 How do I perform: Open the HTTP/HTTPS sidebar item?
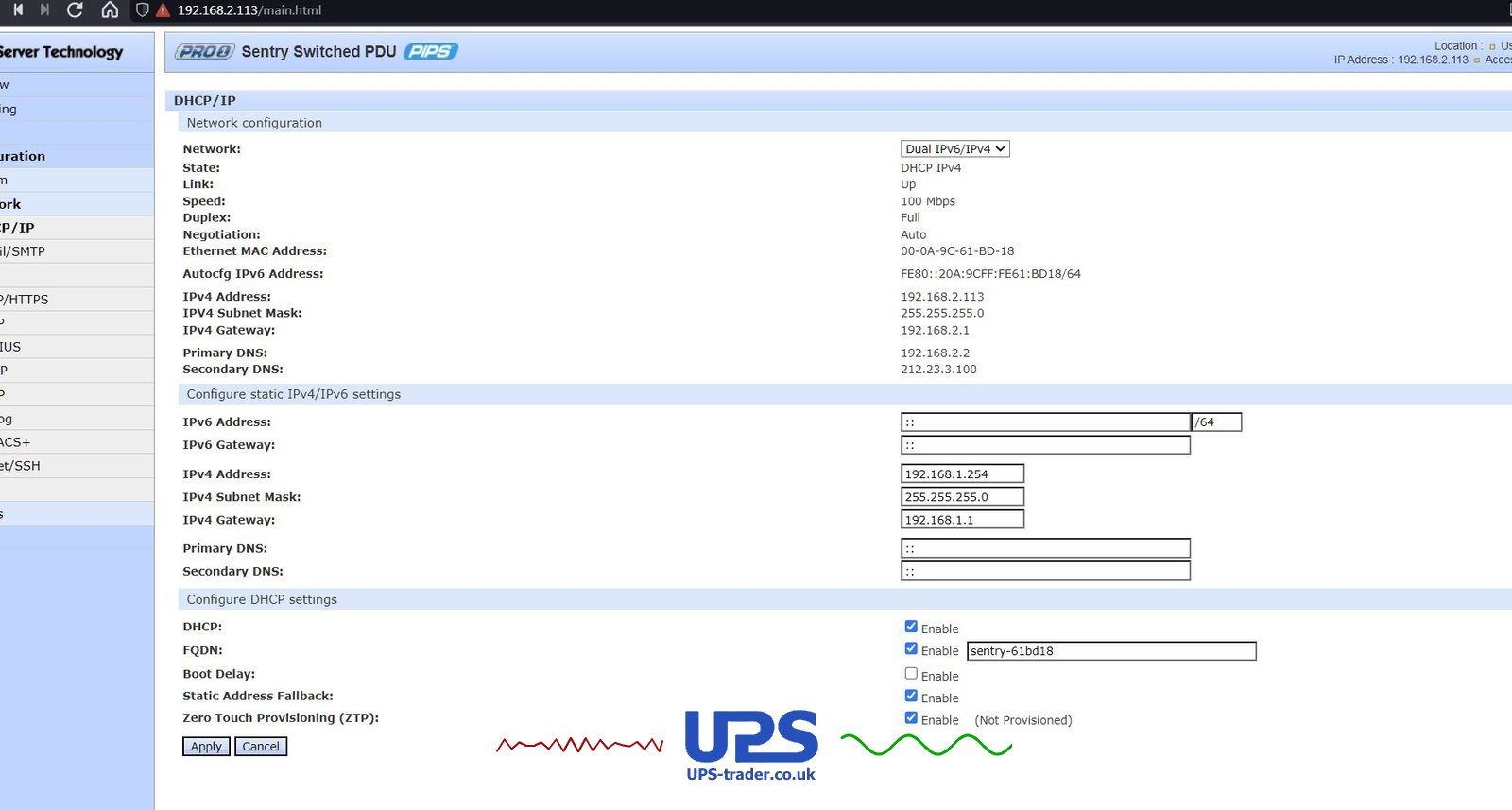tap(77, 299)
